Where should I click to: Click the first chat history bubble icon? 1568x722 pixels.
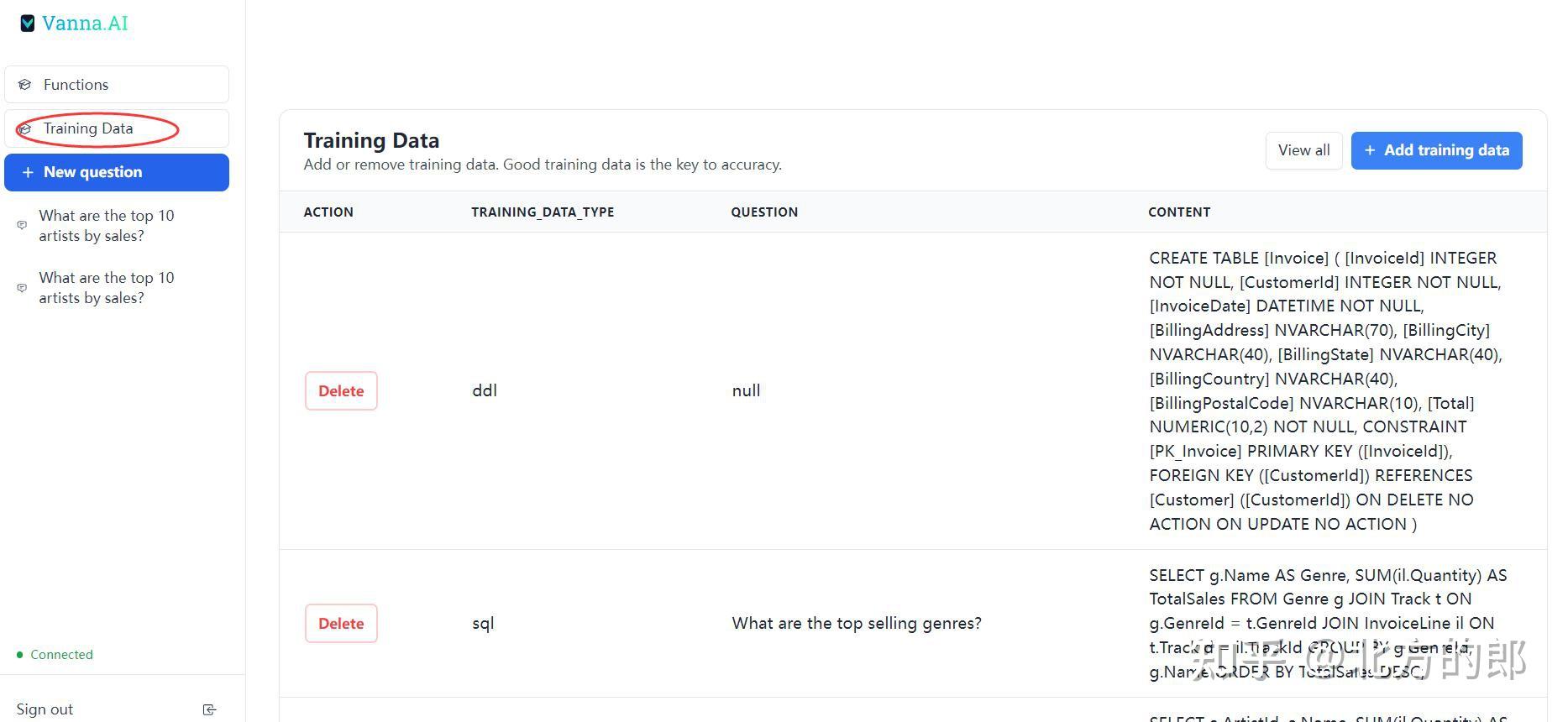point(22,225)
